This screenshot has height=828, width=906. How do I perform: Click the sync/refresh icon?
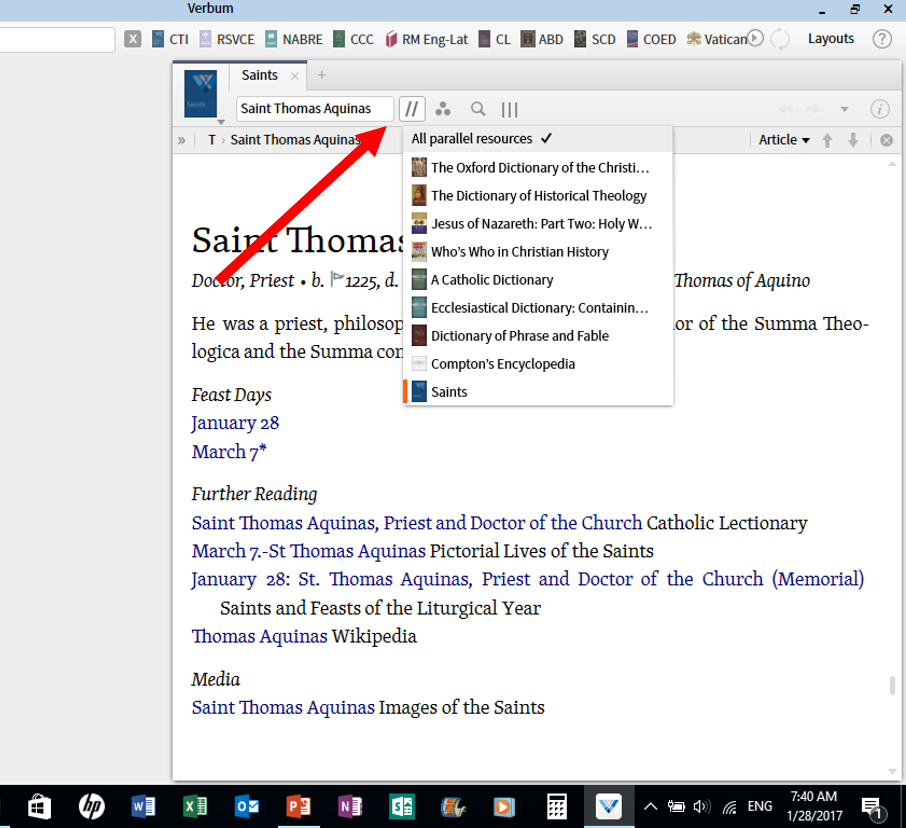coord(780,39)
